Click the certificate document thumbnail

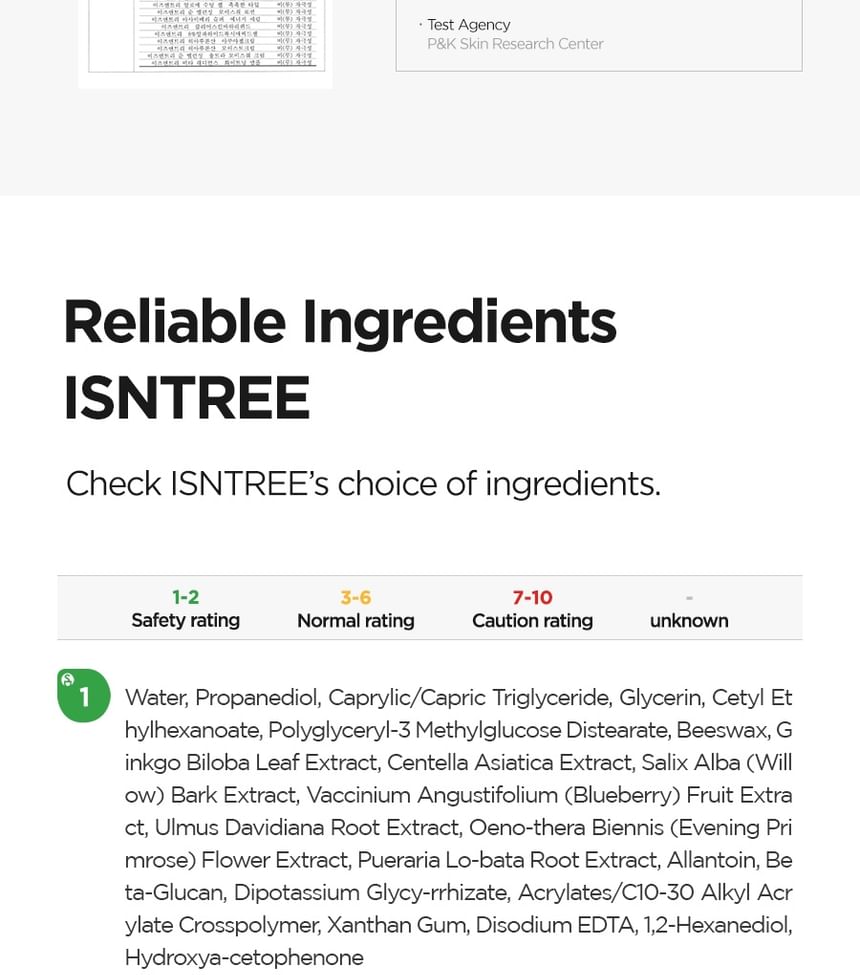pyautogui.click(x=206, y=40)
